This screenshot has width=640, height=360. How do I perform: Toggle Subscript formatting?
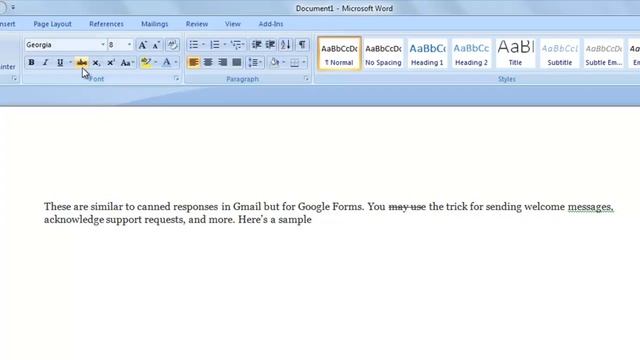[x=96, y=62]
